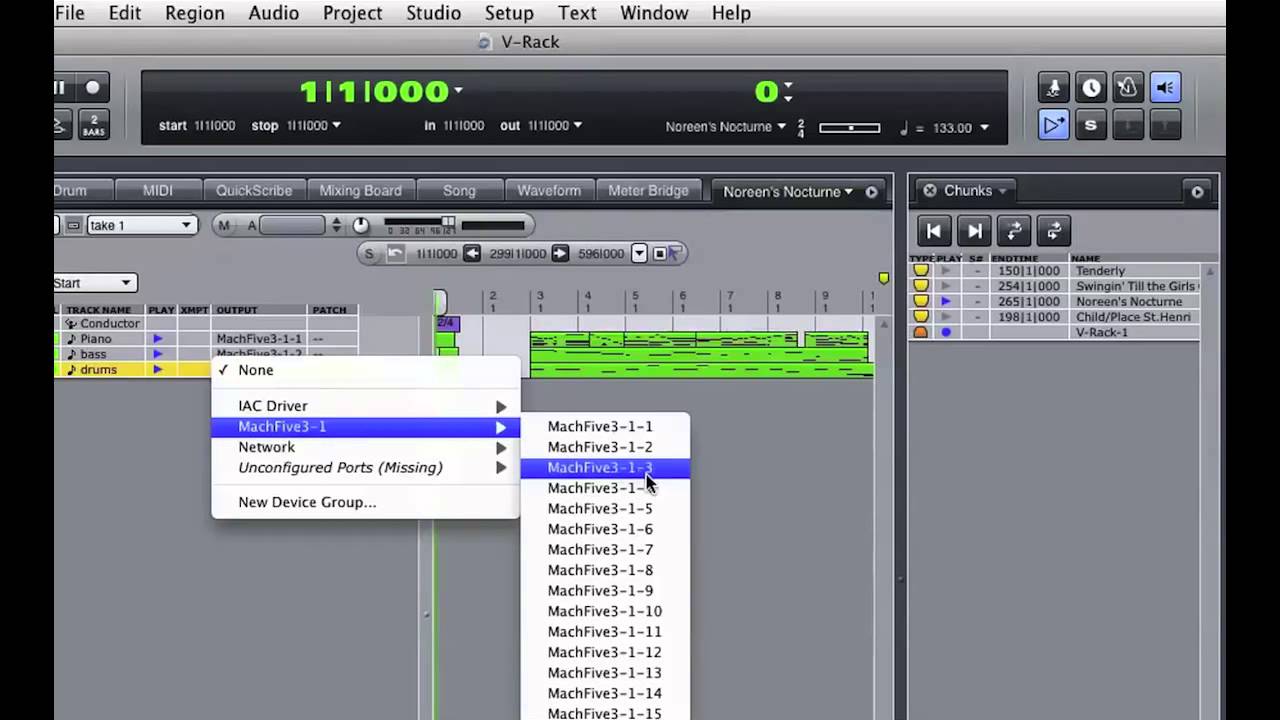Toggle play-enable for V-Rack-1 chunk
The width and height of the screenshot is (1280, 720).
(x=946, y=332)
